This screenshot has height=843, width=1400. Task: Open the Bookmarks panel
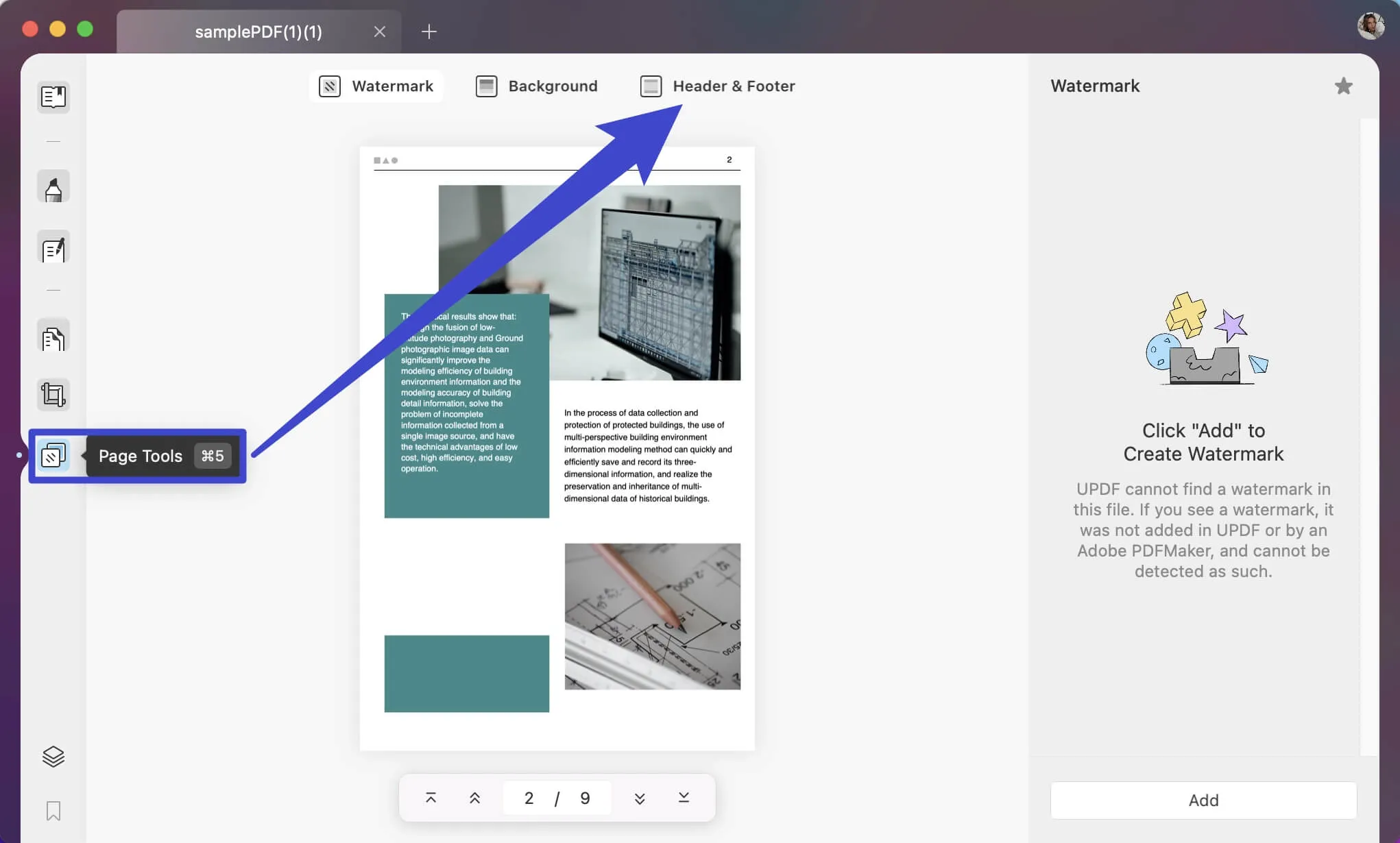pos(53,811)
